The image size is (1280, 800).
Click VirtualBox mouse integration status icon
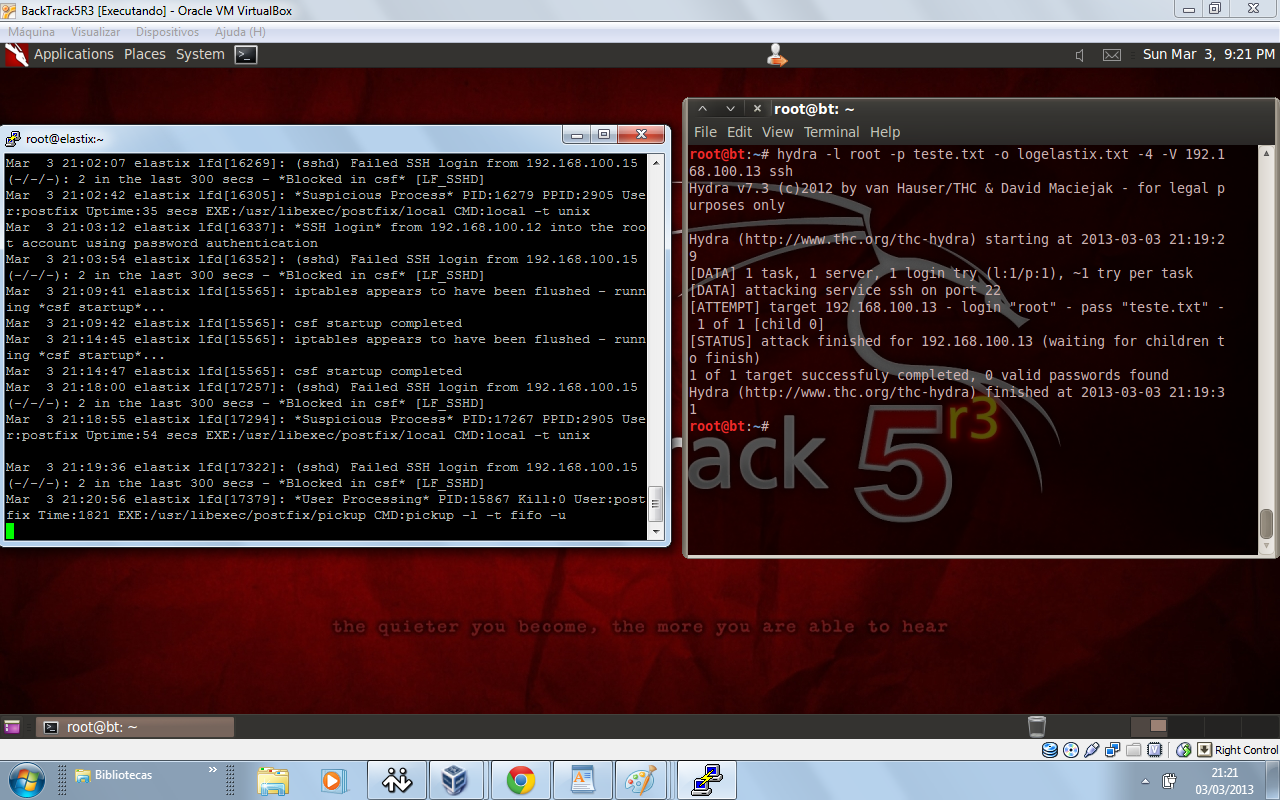[1184, 750]
